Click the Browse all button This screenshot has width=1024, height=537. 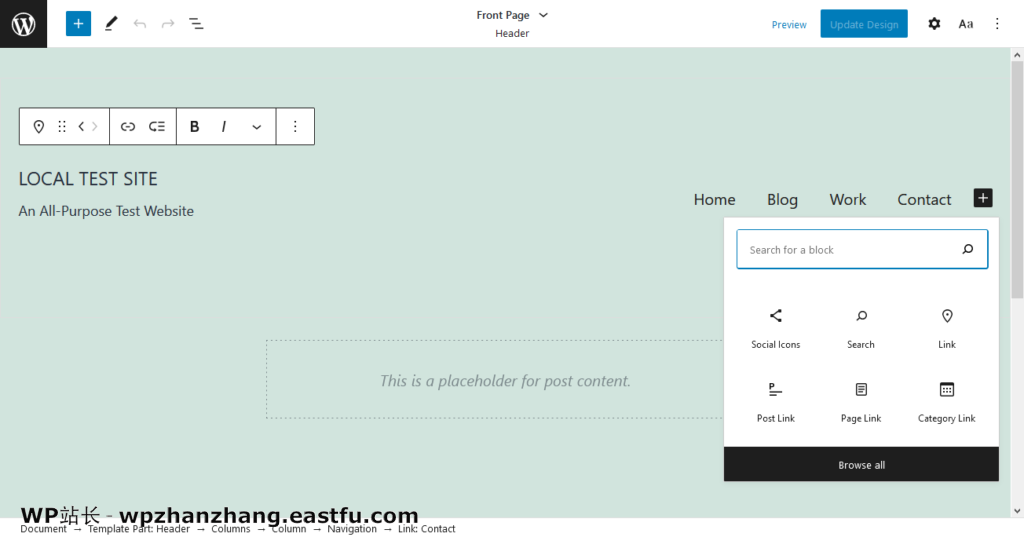(861, 465)
